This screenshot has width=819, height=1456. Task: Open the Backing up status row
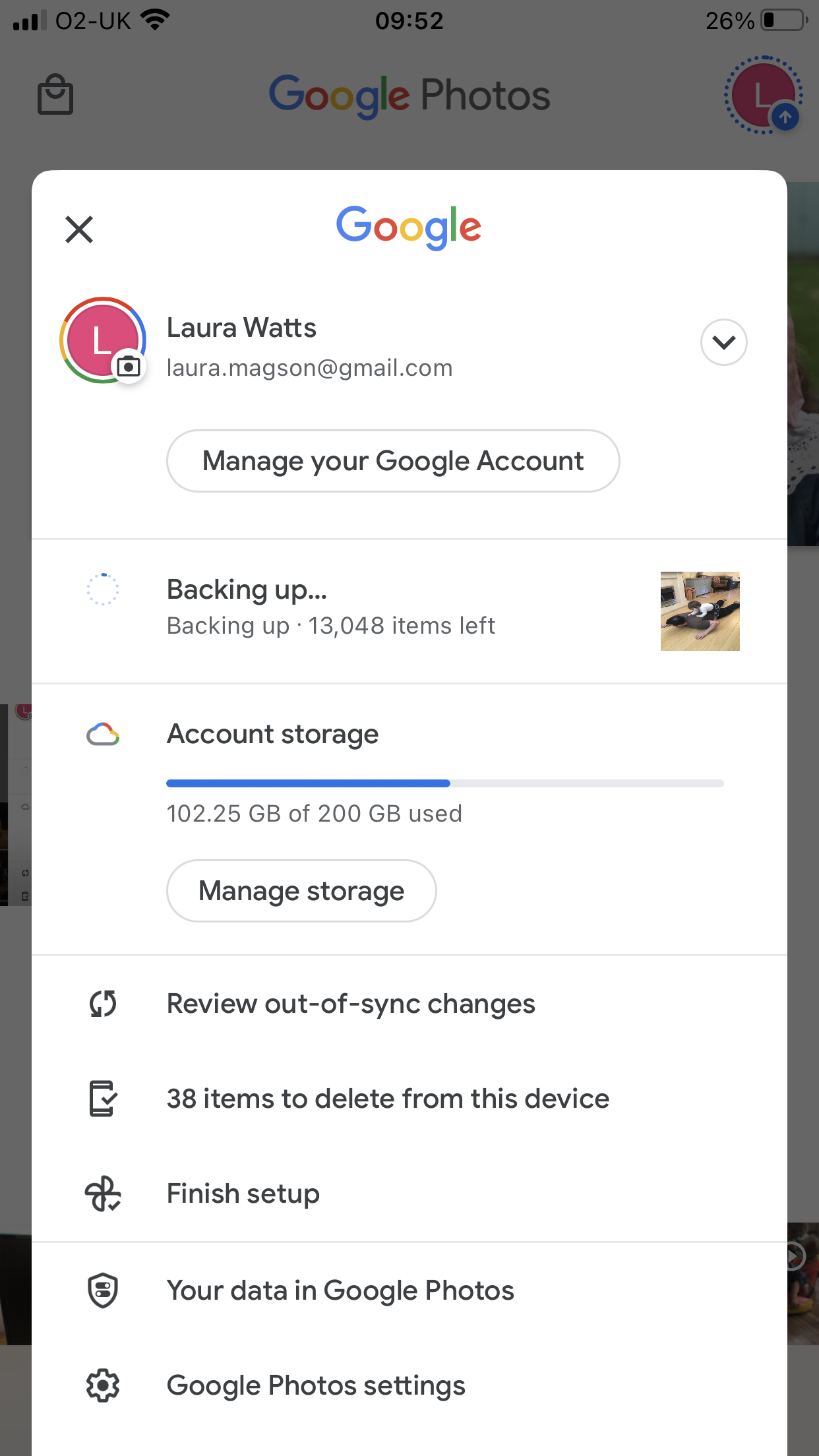(409, 611)
